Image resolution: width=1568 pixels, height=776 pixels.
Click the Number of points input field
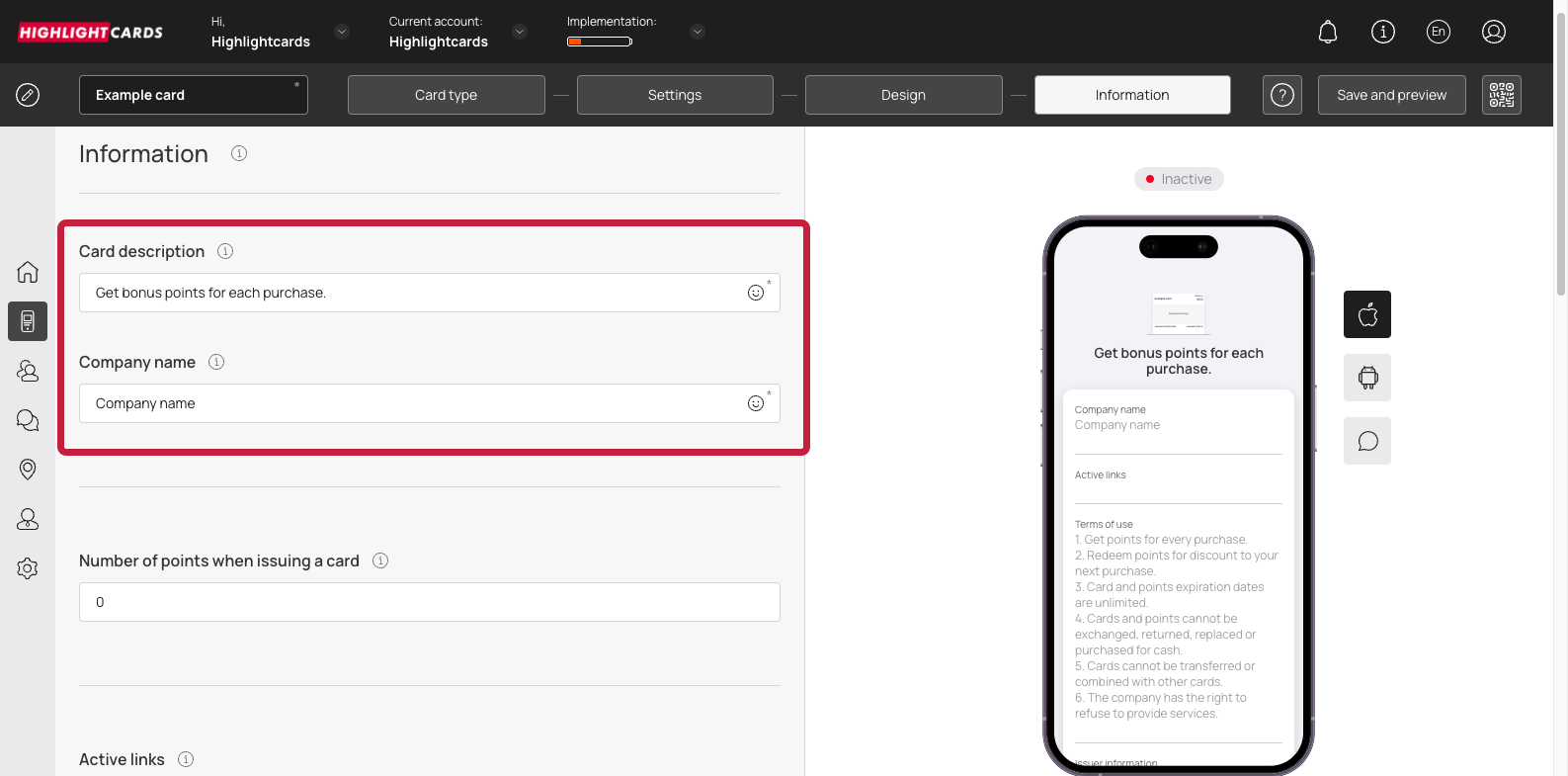coord(429,602)
